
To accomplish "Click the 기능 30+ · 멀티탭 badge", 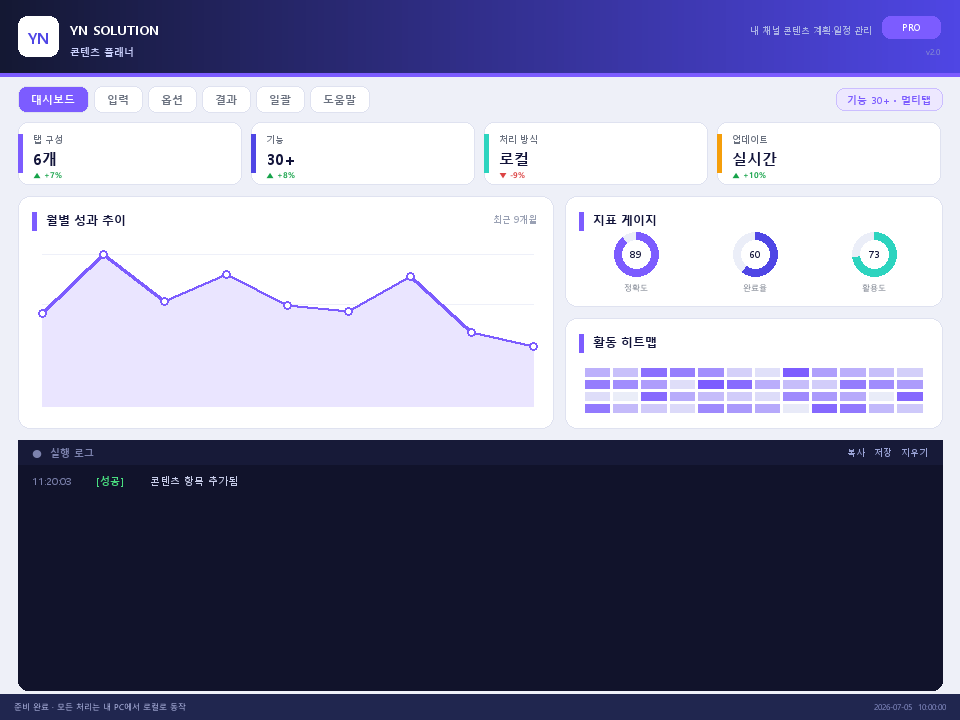I will pos(889,100).
